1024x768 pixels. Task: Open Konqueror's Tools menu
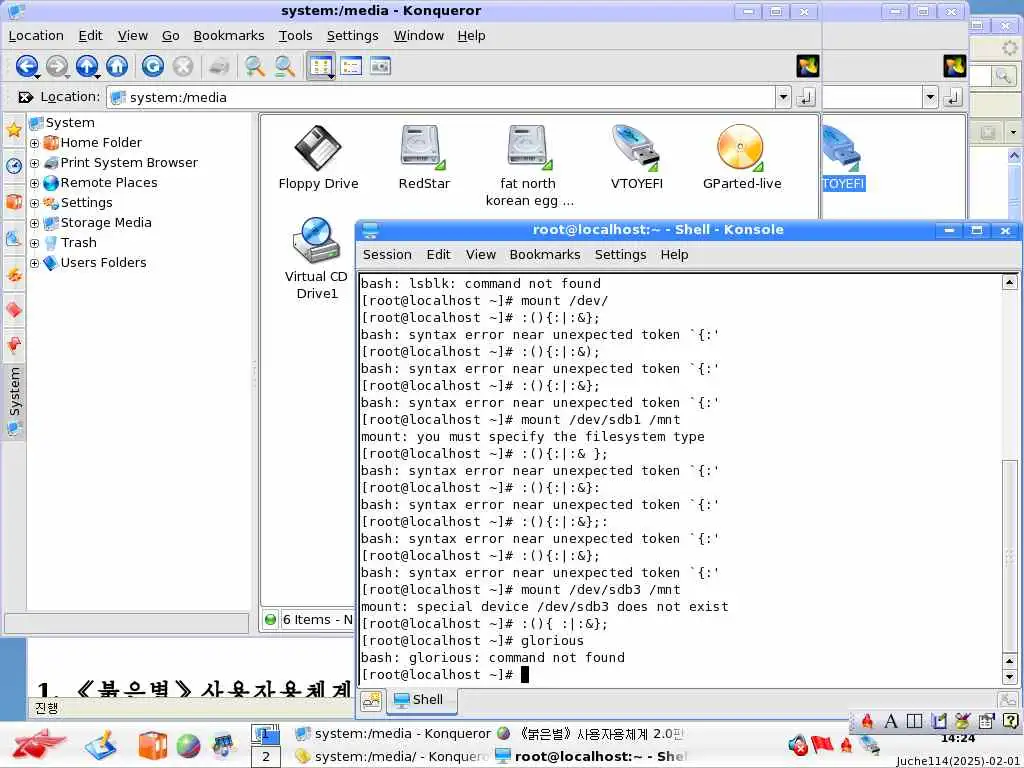pos(295,36)
